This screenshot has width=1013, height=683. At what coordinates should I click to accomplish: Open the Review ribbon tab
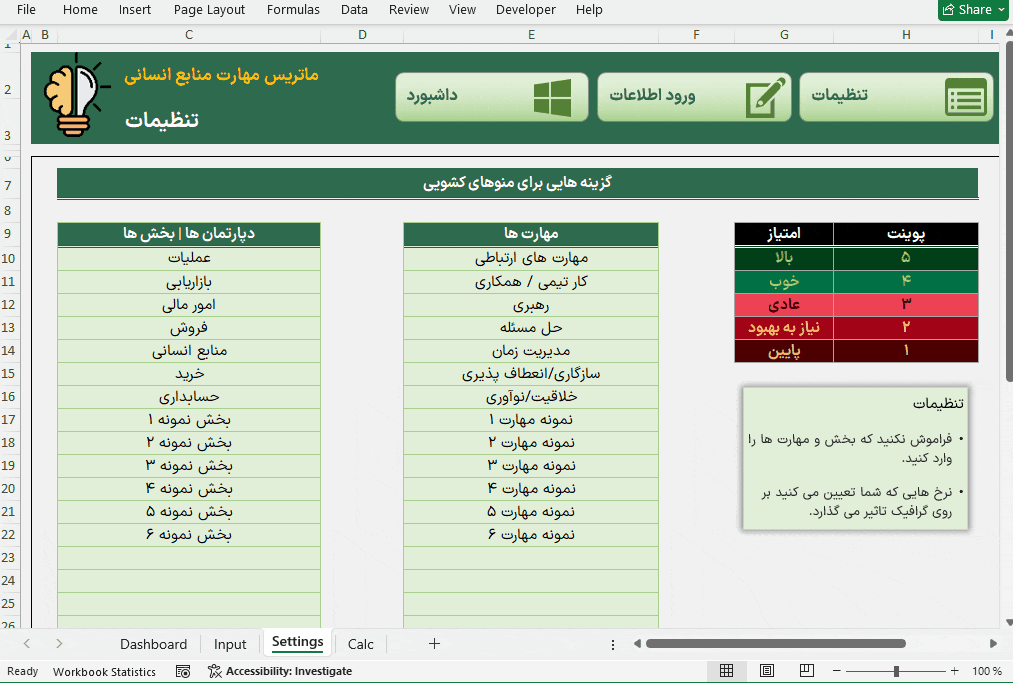(x=409, y=10)
